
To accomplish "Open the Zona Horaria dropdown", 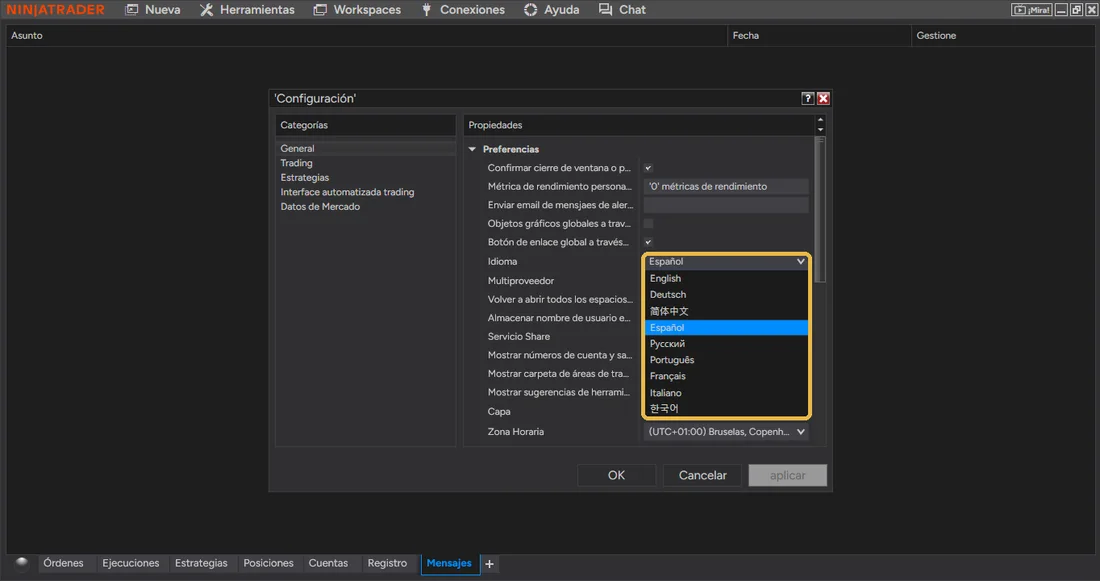I will point(726,432).
